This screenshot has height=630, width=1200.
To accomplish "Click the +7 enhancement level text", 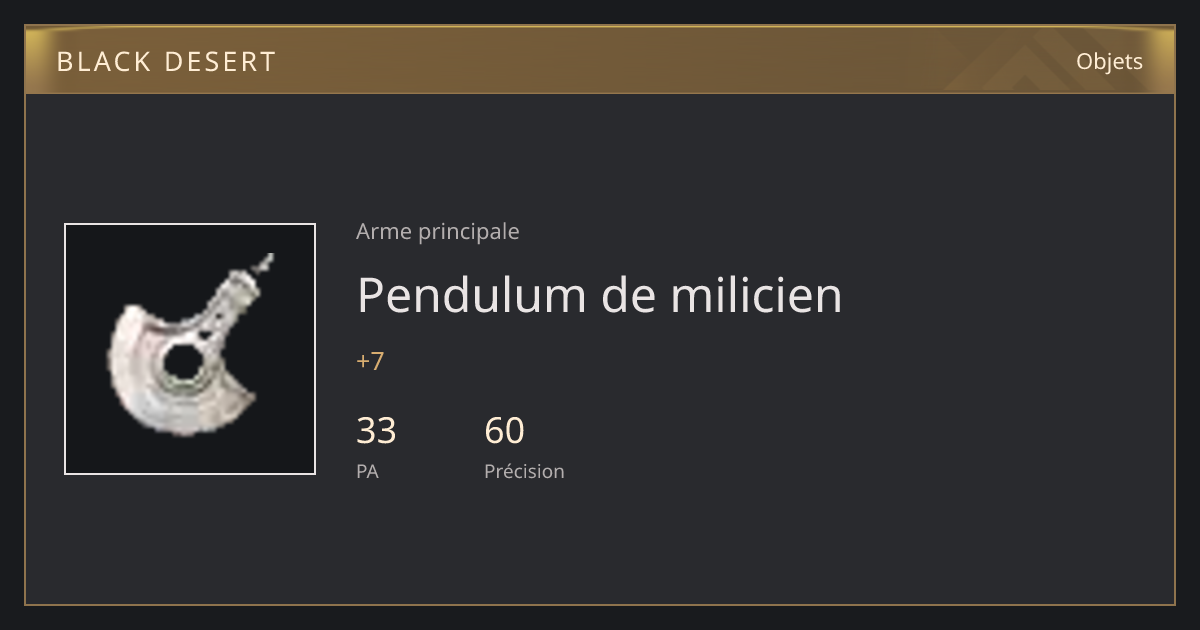I will click(x=370, y=361).
